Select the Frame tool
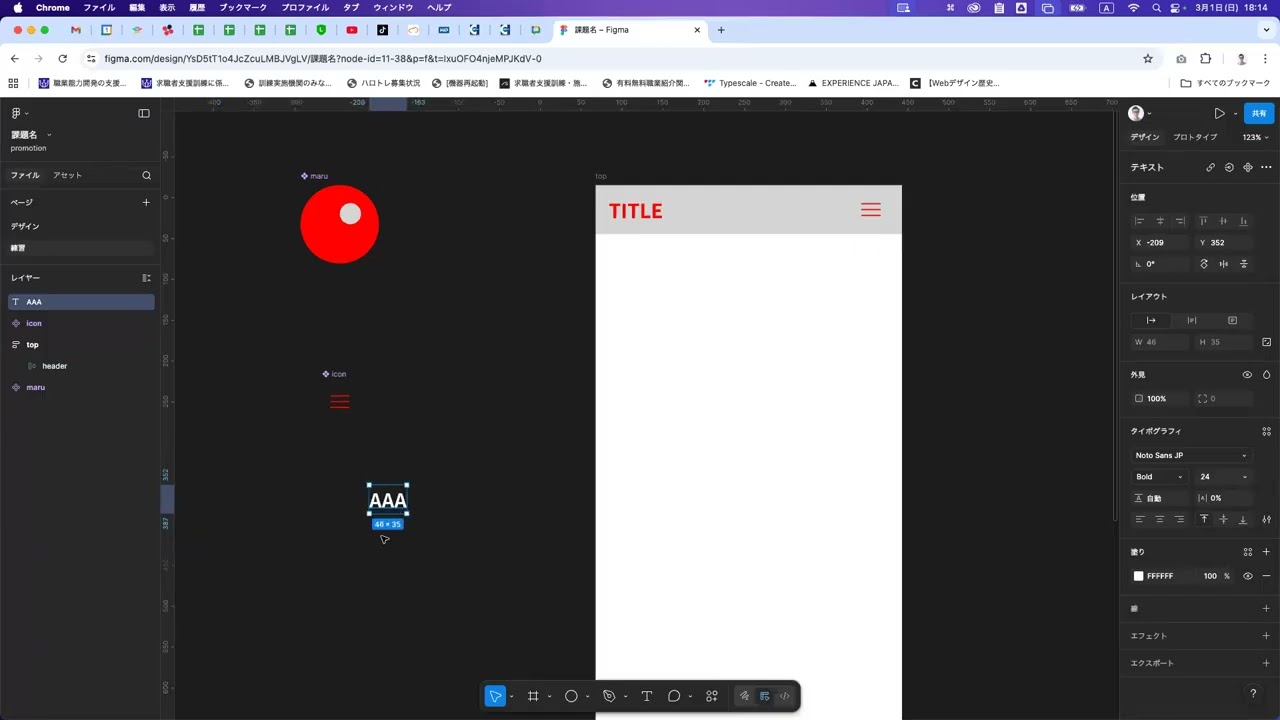The height and width of the screenshot is (720, 1280). click(533, 696)
